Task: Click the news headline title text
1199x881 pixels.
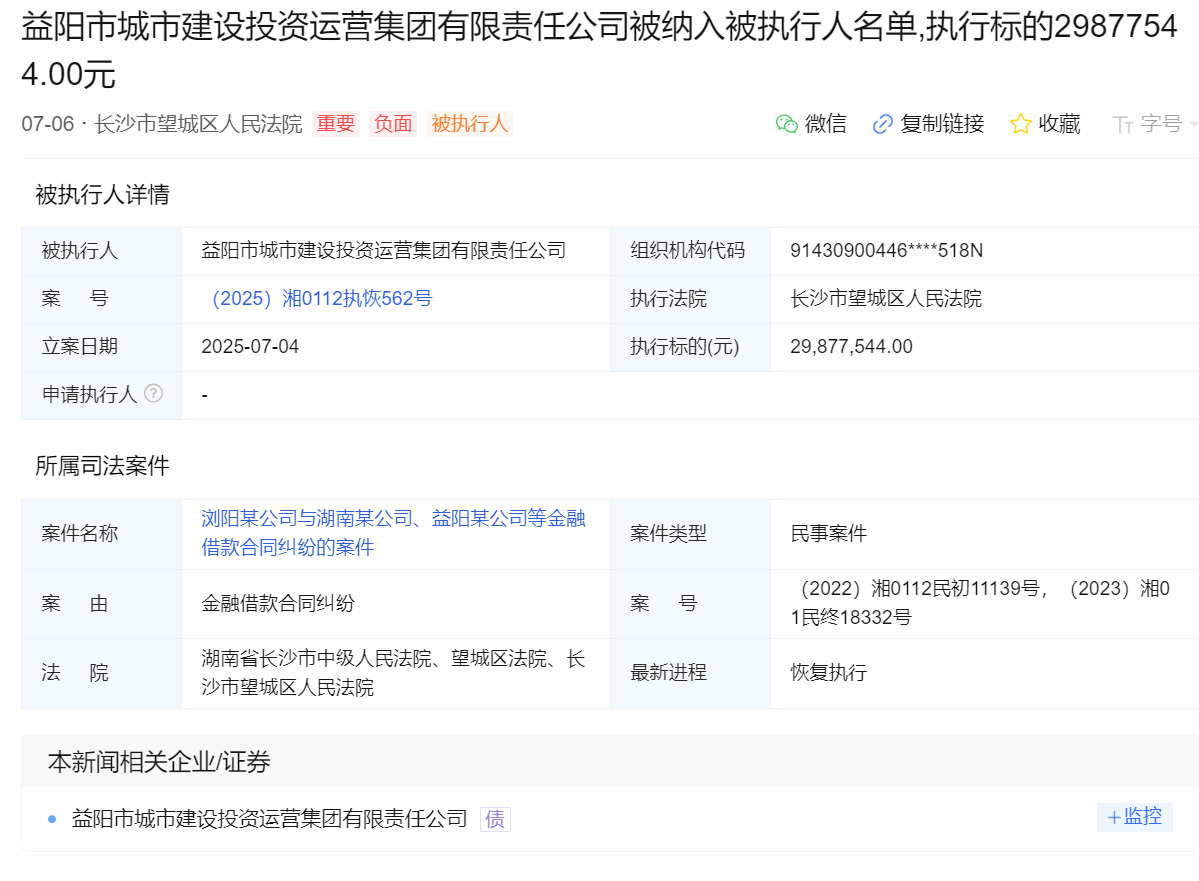Action: (600, 50)
